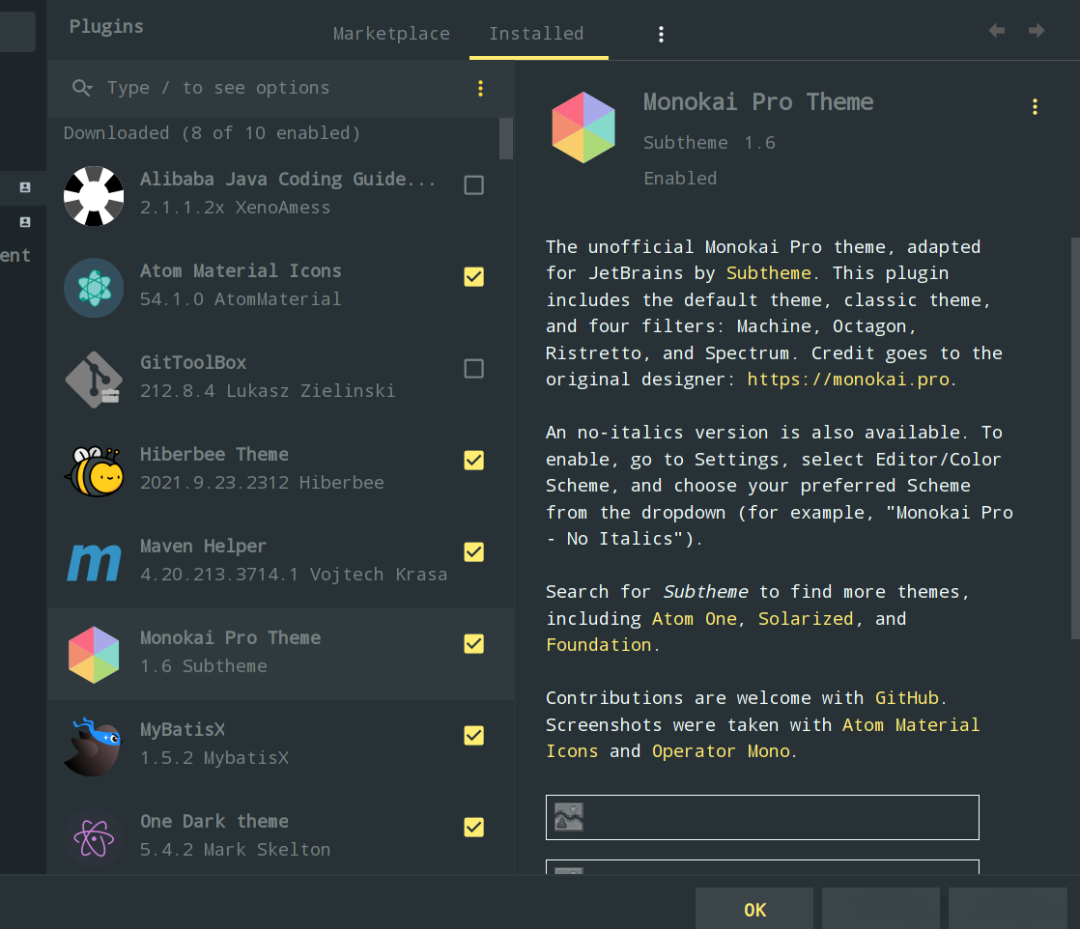Select the Hiberbee Theme plugin name
Image resolution: width=1080 pixels, height=929 pixels.
[x=214, y=455]
